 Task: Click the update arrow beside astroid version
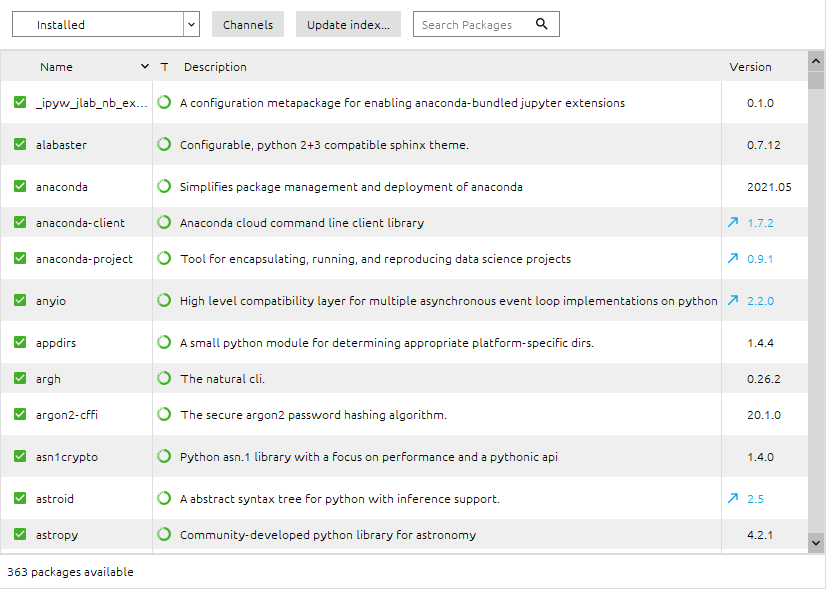[733, 498]
